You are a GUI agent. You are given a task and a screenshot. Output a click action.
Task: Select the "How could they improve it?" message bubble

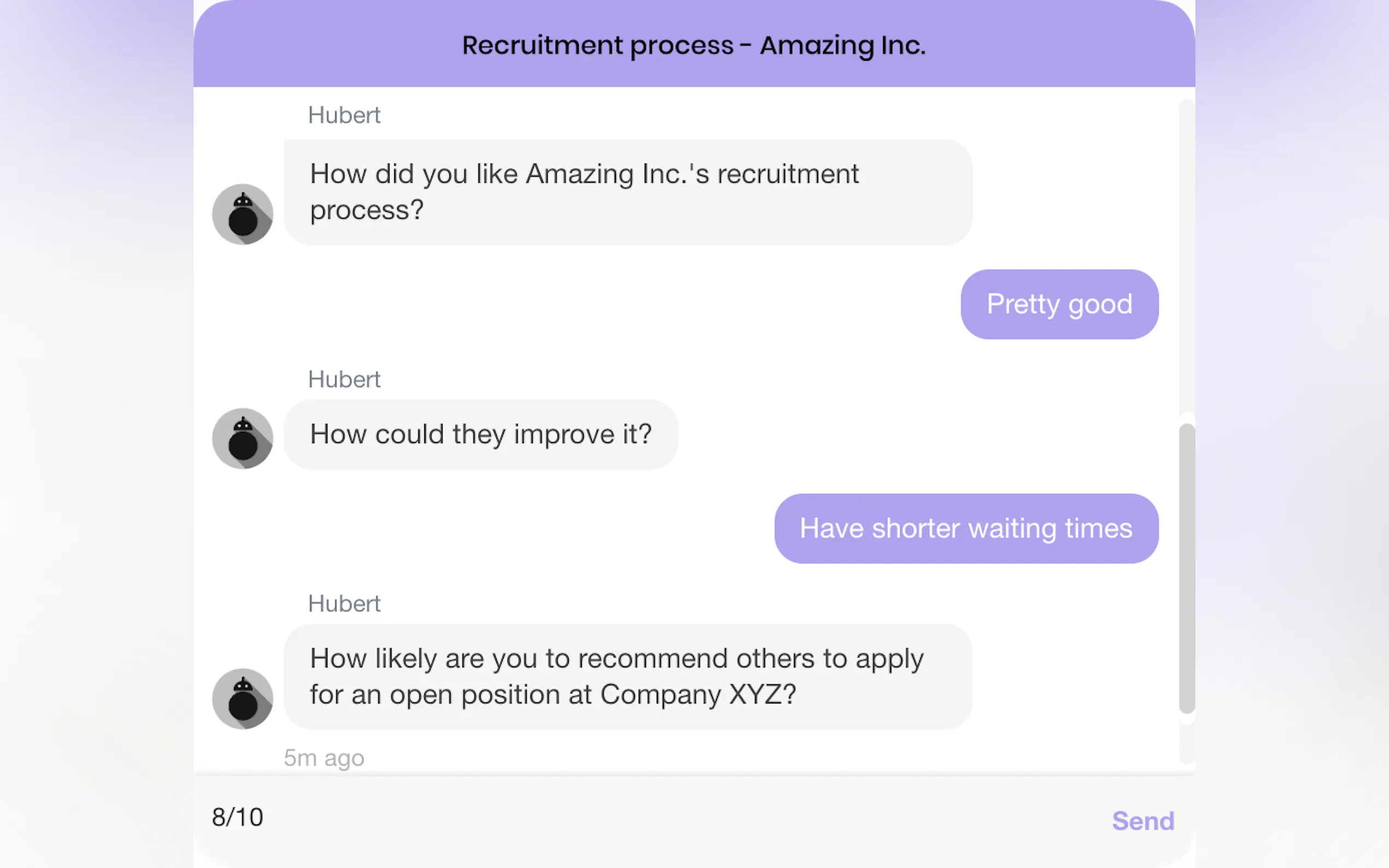point(481,435)
